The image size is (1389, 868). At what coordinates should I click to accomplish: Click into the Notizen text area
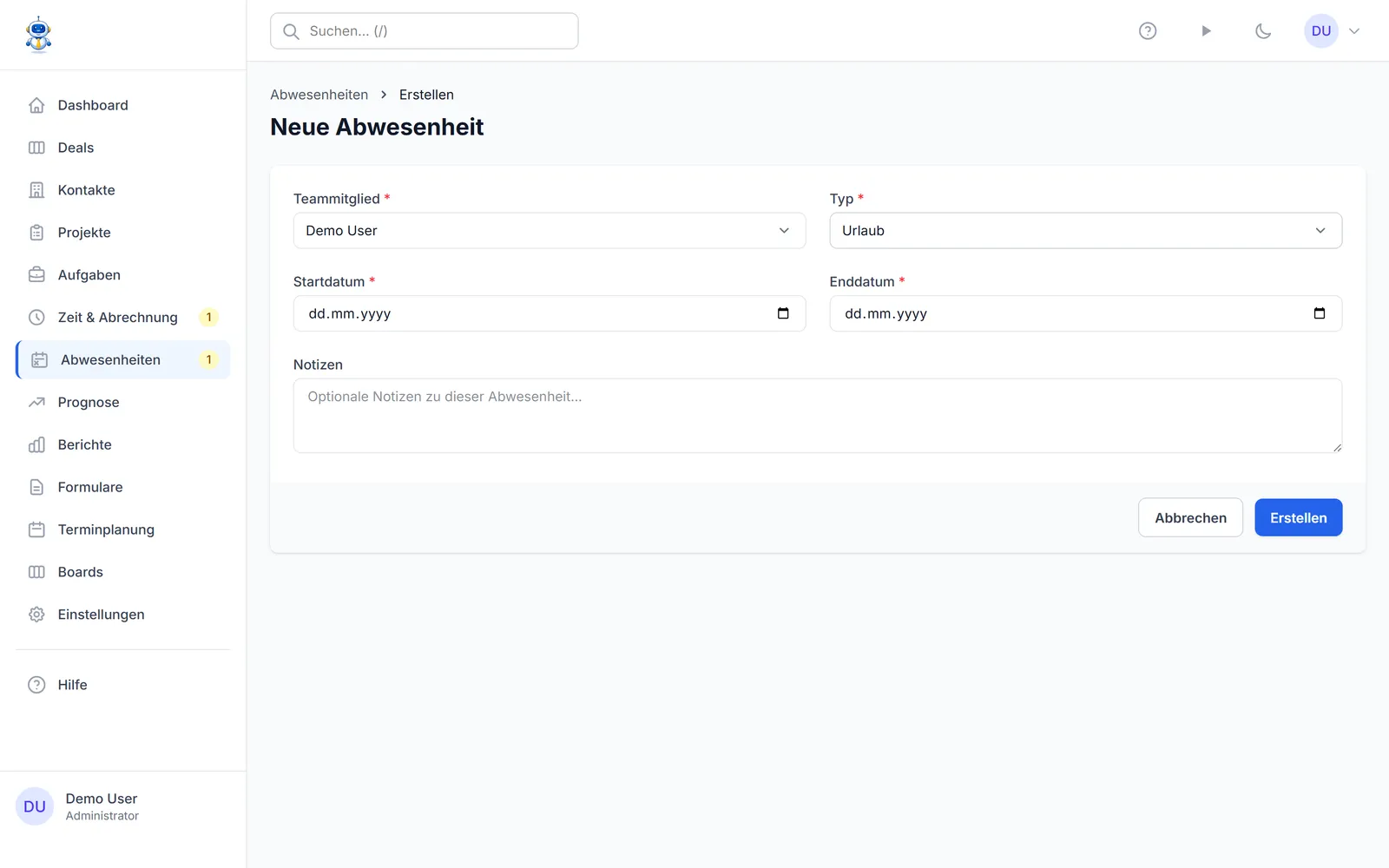coord(818,416)
